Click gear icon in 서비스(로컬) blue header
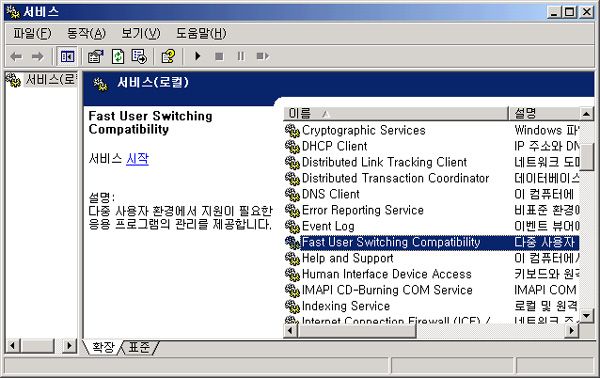Image resolution: width=600 pixels, height=378 pixels. [x=101, y=84]
